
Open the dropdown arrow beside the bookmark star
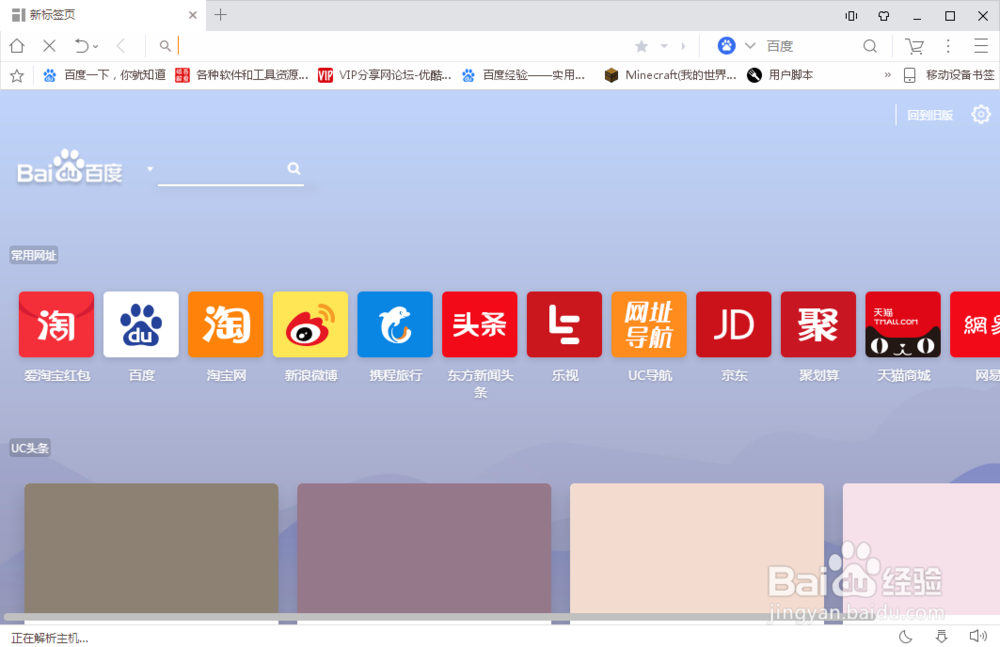click(664, 46)
